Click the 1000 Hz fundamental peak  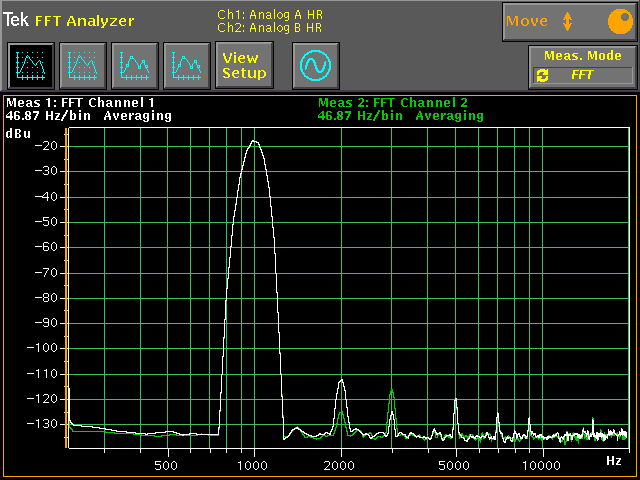[254, 142]
